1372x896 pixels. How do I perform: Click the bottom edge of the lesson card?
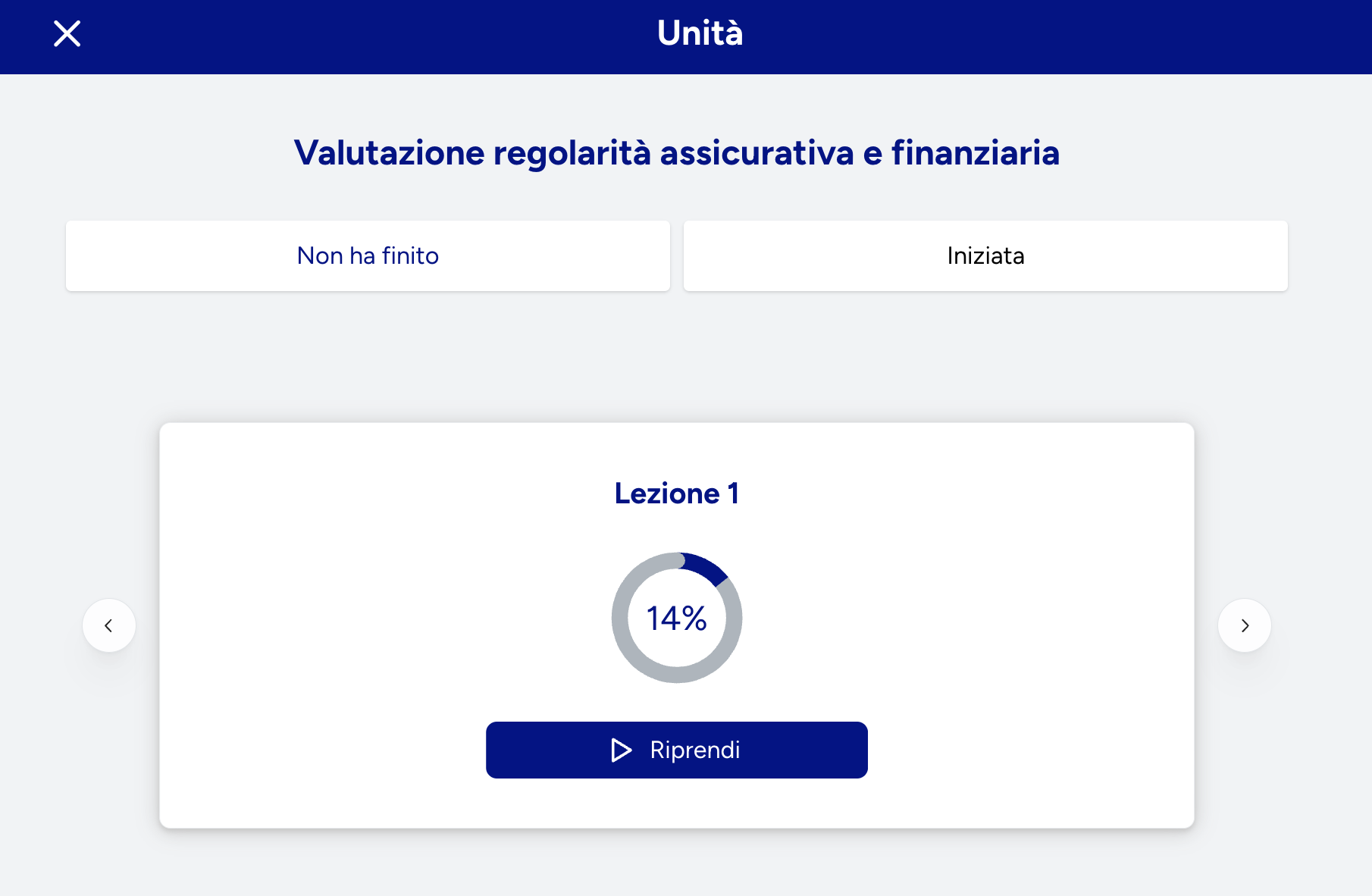[x=676, y=826]
